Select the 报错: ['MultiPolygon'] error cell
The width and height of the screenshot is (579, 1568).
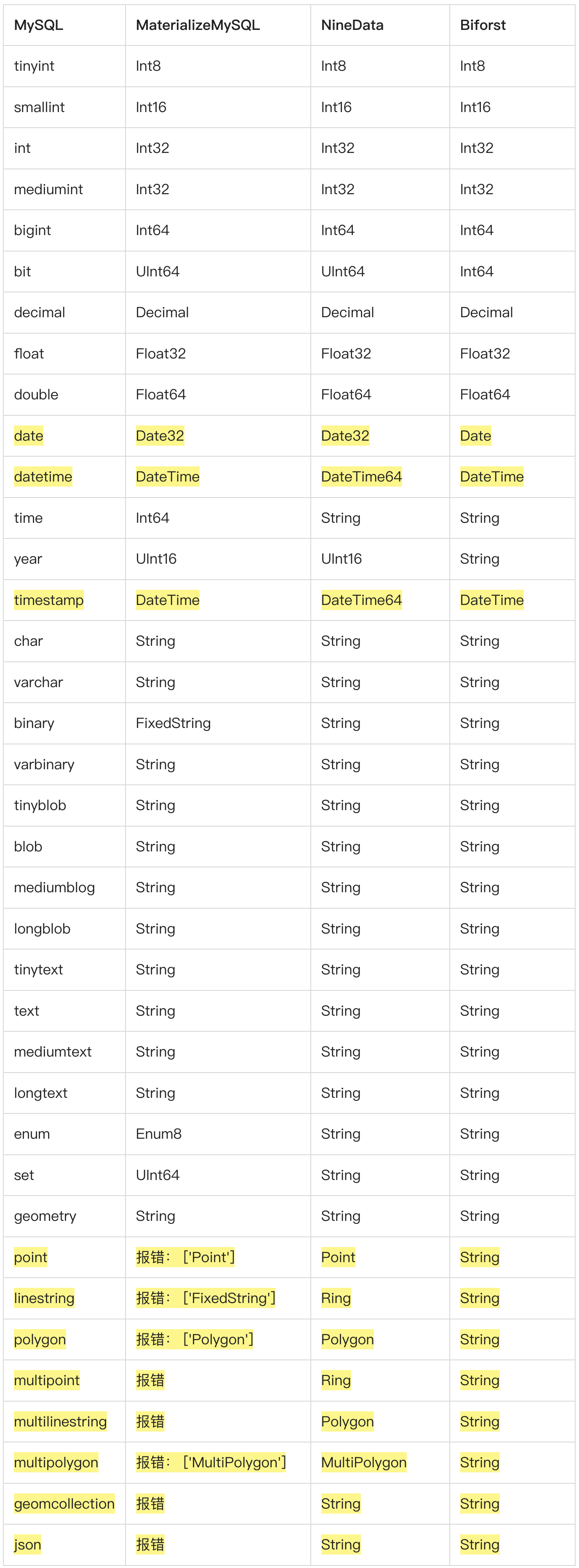pos(211,1463)
